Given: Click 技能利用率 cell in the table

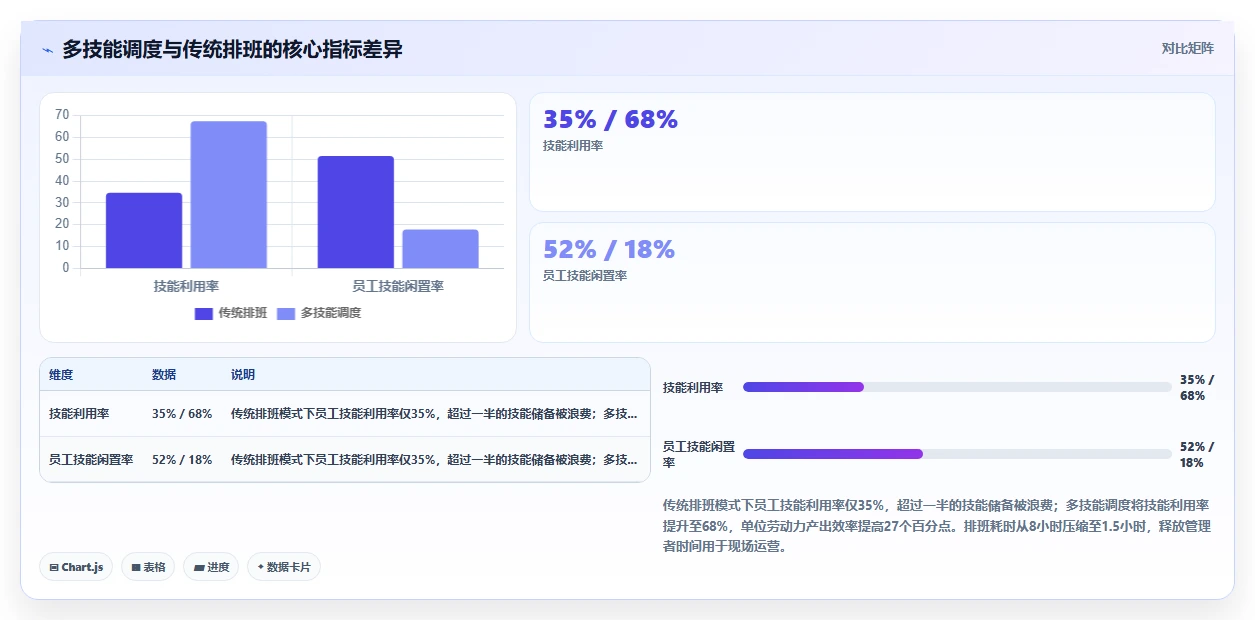Looking at the screenshot, I should click(79, 413).
